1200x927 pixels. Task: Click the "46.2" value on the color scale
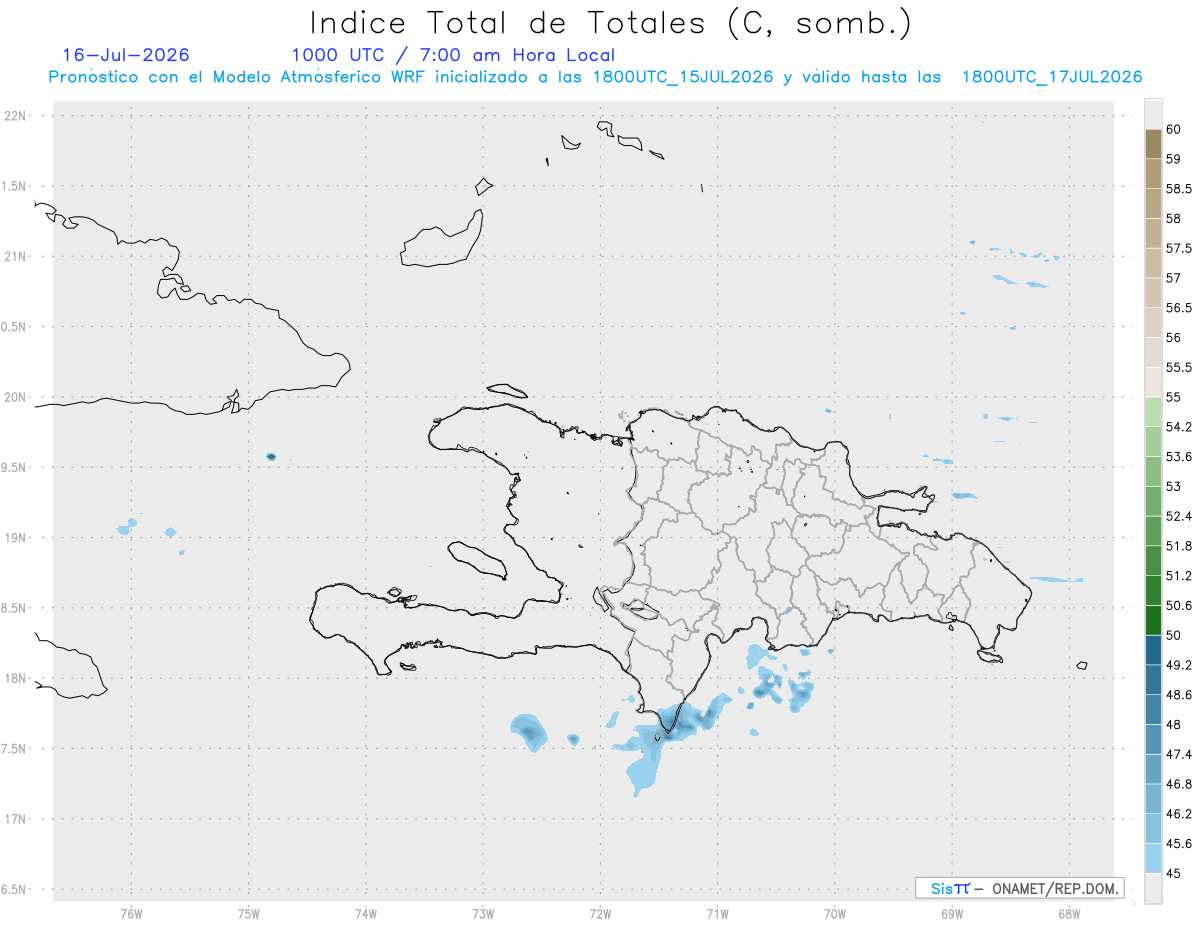[x=1179, y=814]
